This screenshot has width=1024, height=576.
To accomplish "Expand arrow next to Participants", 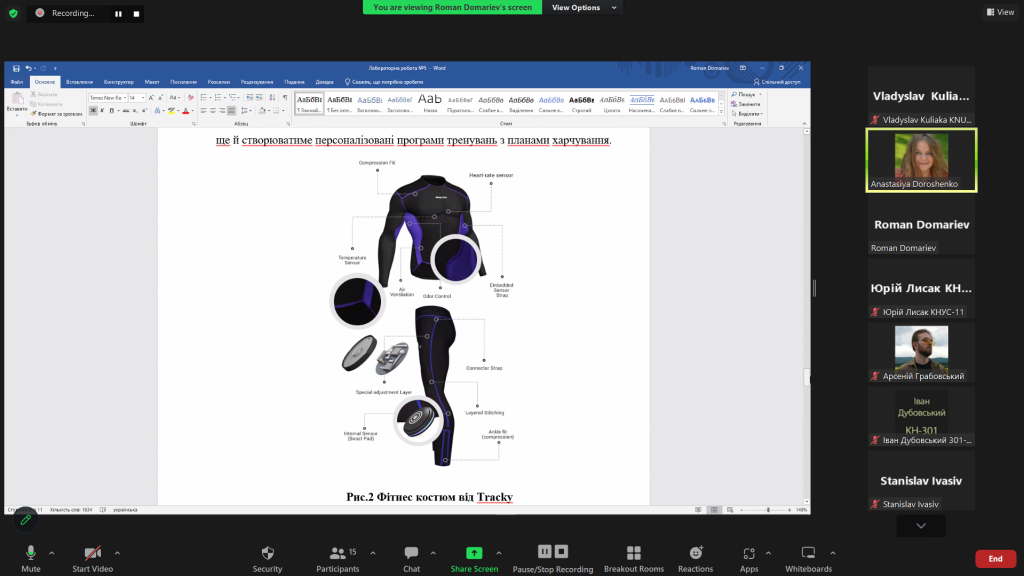I will pyautogui.click(x=373, y=553).
